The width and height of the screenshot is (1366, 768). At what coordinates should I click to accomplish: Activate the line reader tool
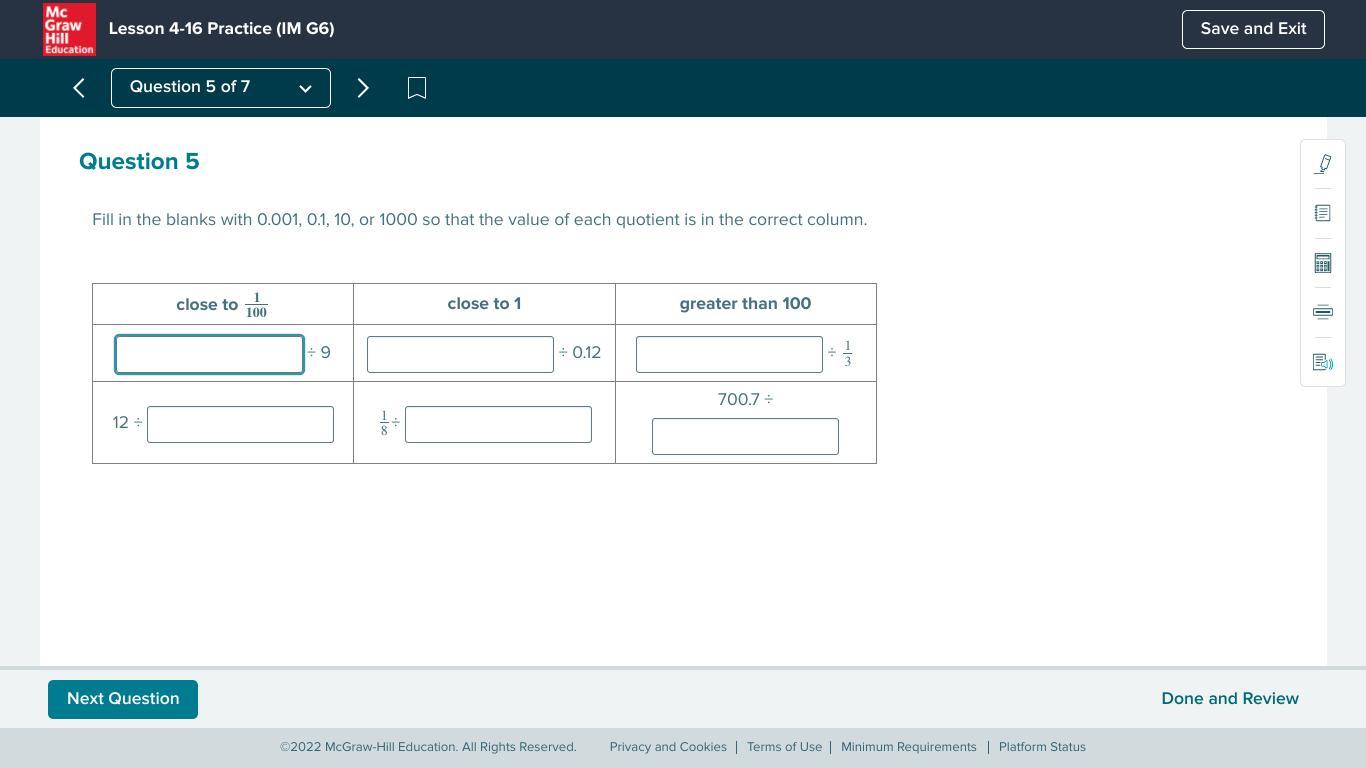(1322, 312)
